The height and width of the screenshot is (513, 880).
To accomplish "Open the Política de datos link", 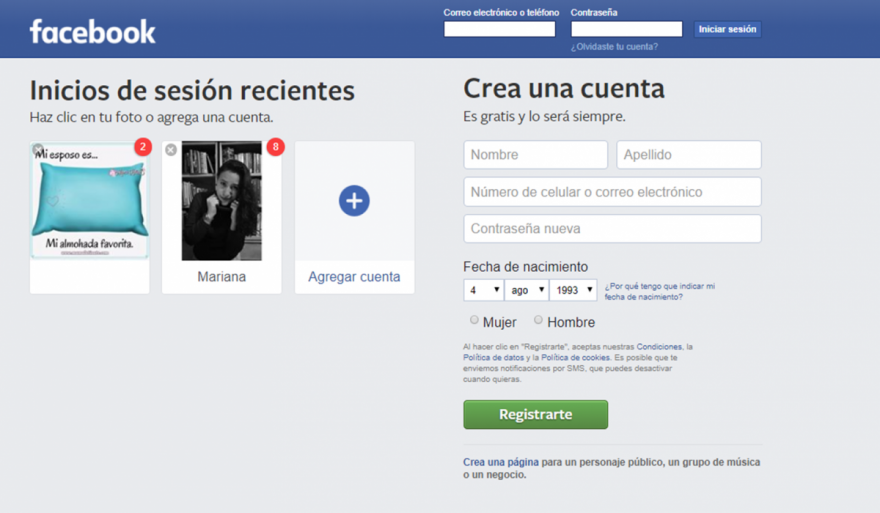I will [x=493, y=358].
